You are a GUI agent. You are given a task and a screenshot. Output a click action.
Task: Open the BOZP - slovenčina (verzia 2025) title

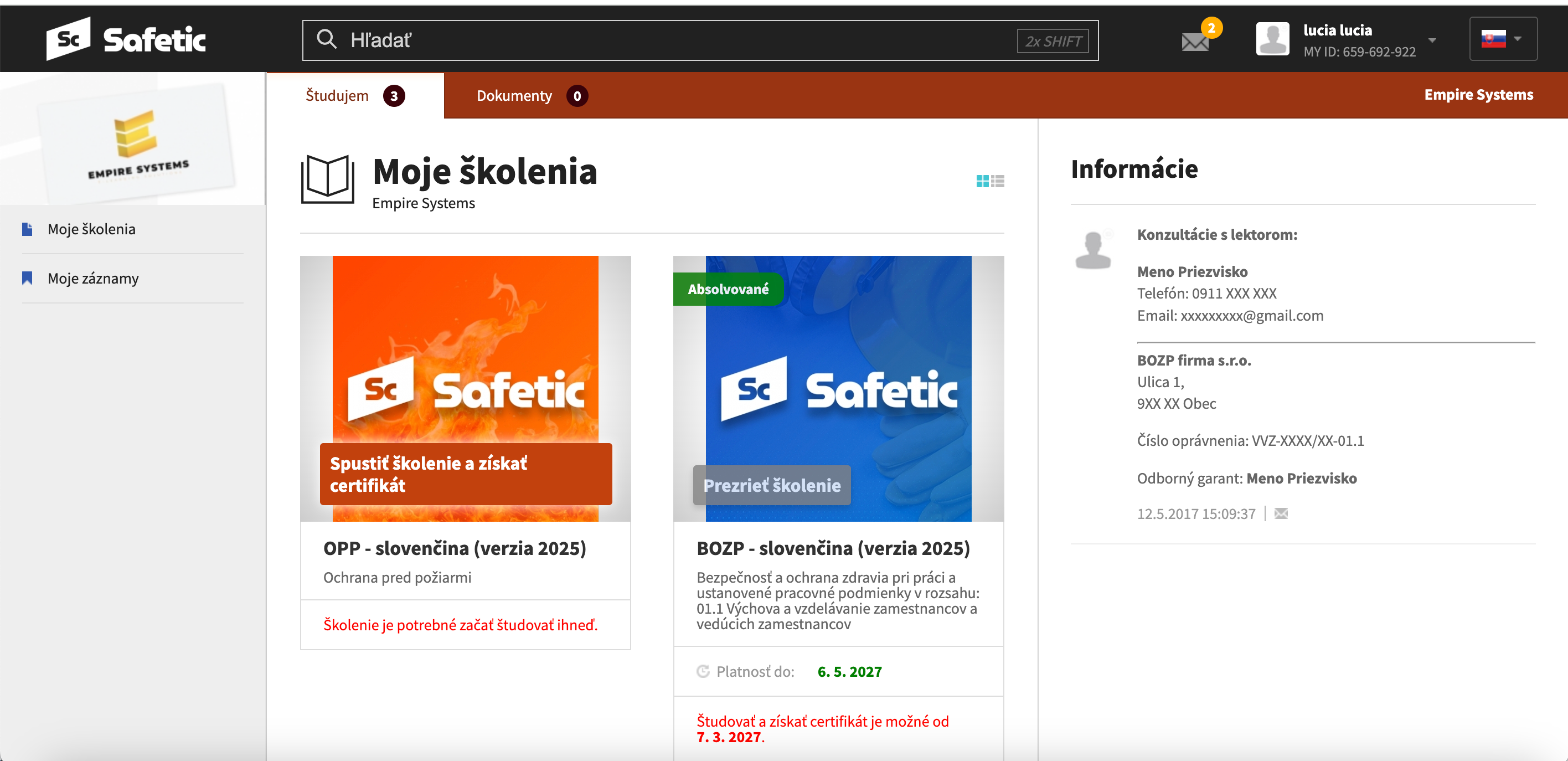coord(833,548)
